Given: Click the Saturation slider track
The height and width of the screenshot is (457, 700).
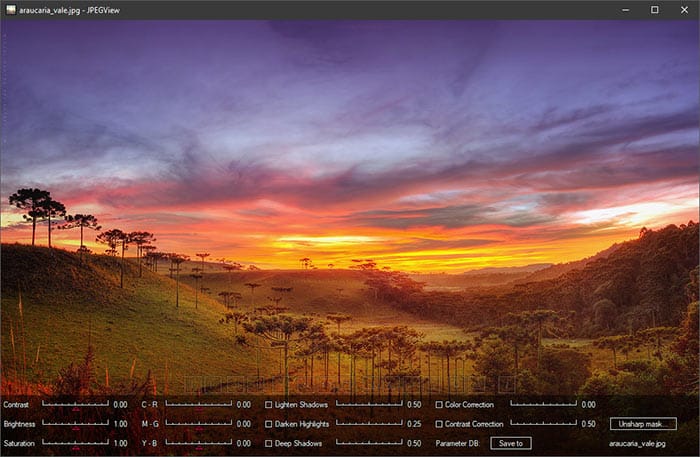Looking at the screenshot, I should click(x=75, y=443).
